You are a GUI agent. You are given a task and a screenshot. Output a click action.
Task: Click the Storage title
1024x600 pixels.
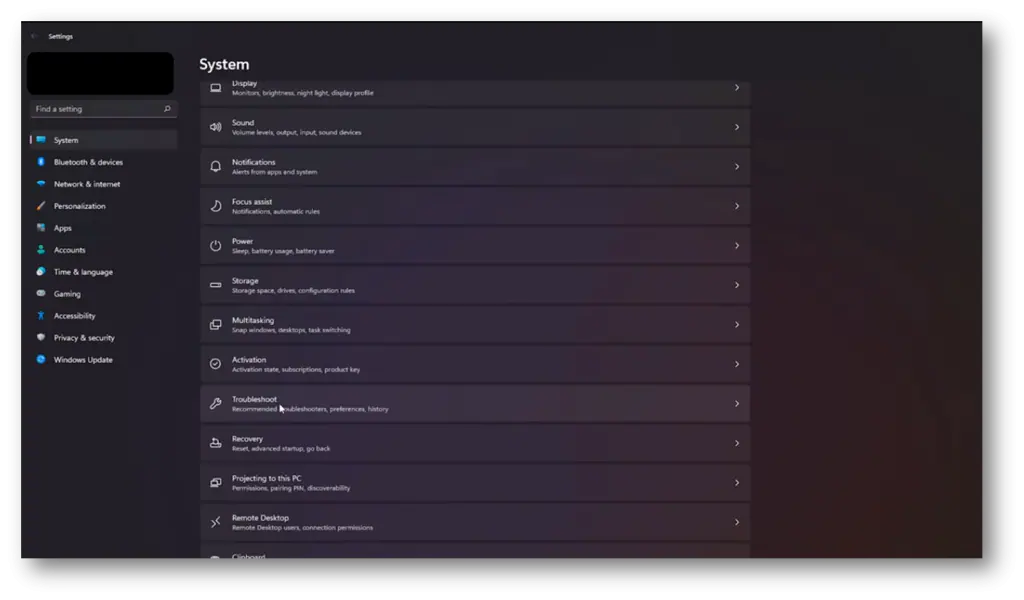pyautogui.click(x=245, y=281)
